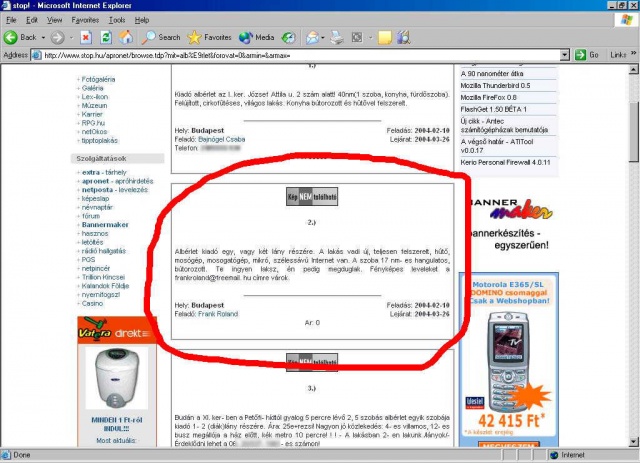Expand the Links toolbar chevron
The height and width of the screenshot is (463, 640).
click(631, 55)
